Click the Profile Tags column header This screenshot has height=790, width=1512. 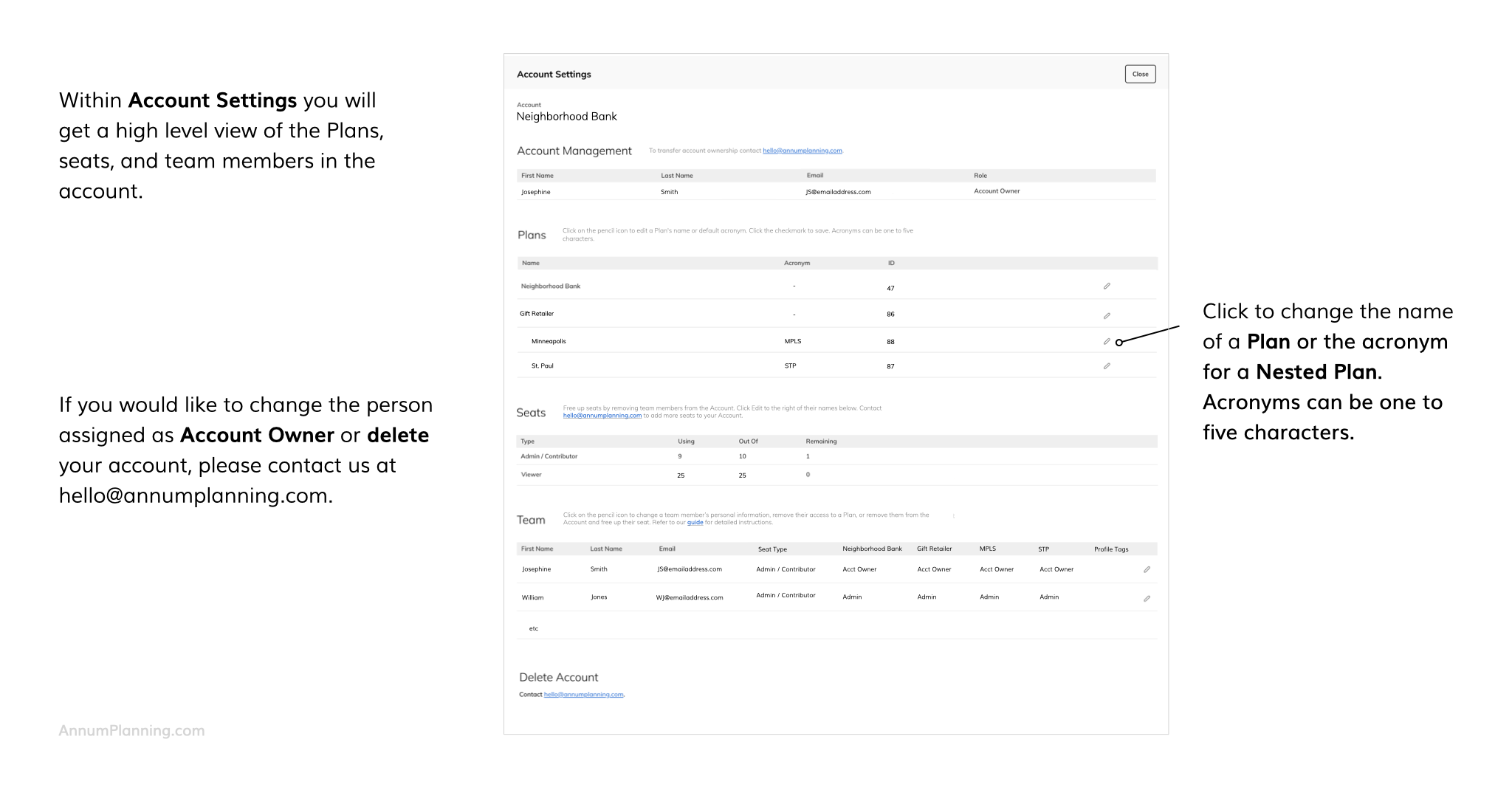pyautogui.click(x=1110, y=549)
